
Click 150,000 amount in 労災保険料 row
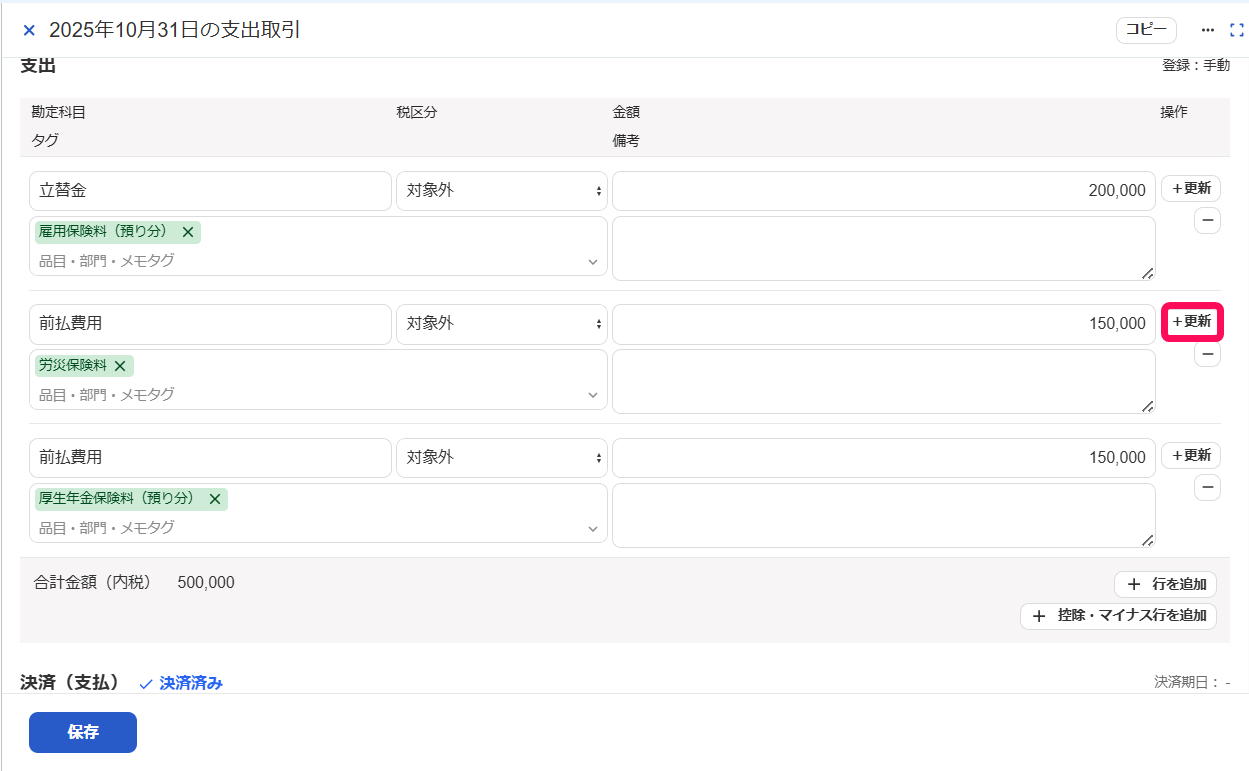pyautogui.click(x=884, y=324)
